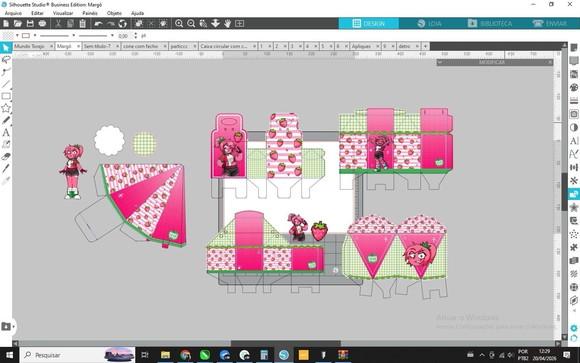Activate the Pan hand tool

pyautogui.click(x=227, y=23)
